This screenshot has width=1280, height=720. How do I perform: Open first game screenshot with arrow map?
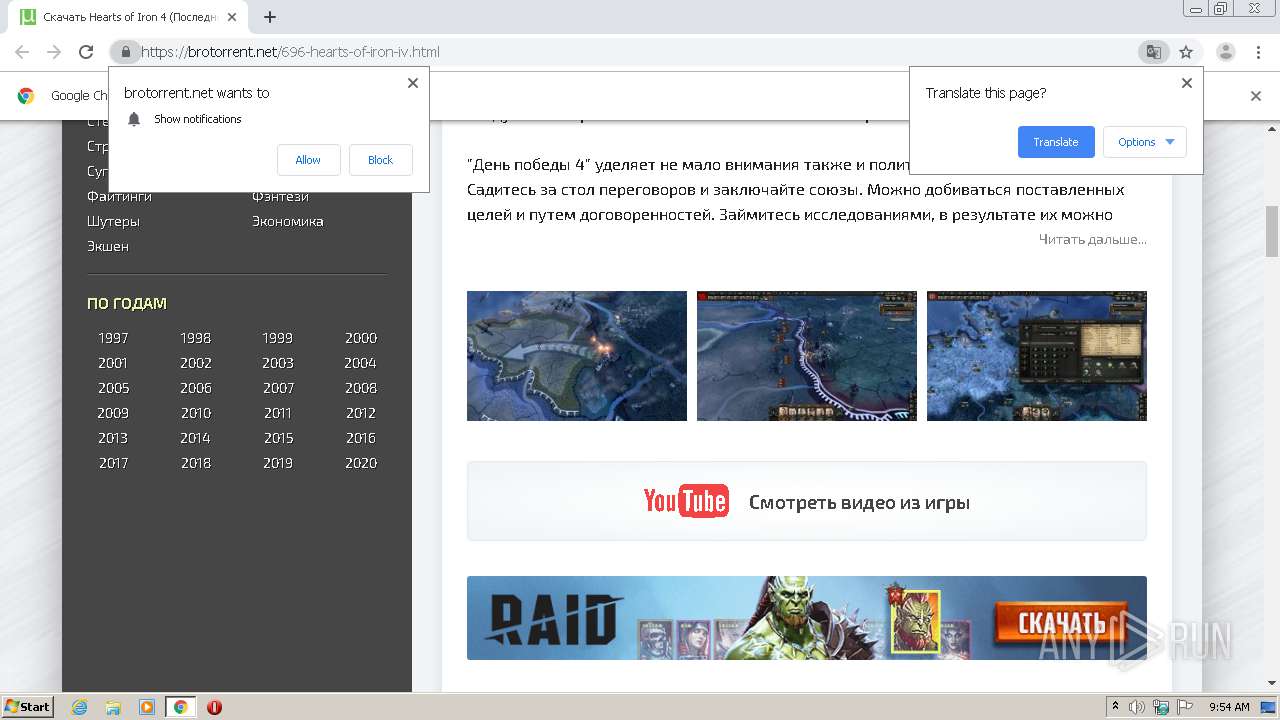tap(577, 356)
